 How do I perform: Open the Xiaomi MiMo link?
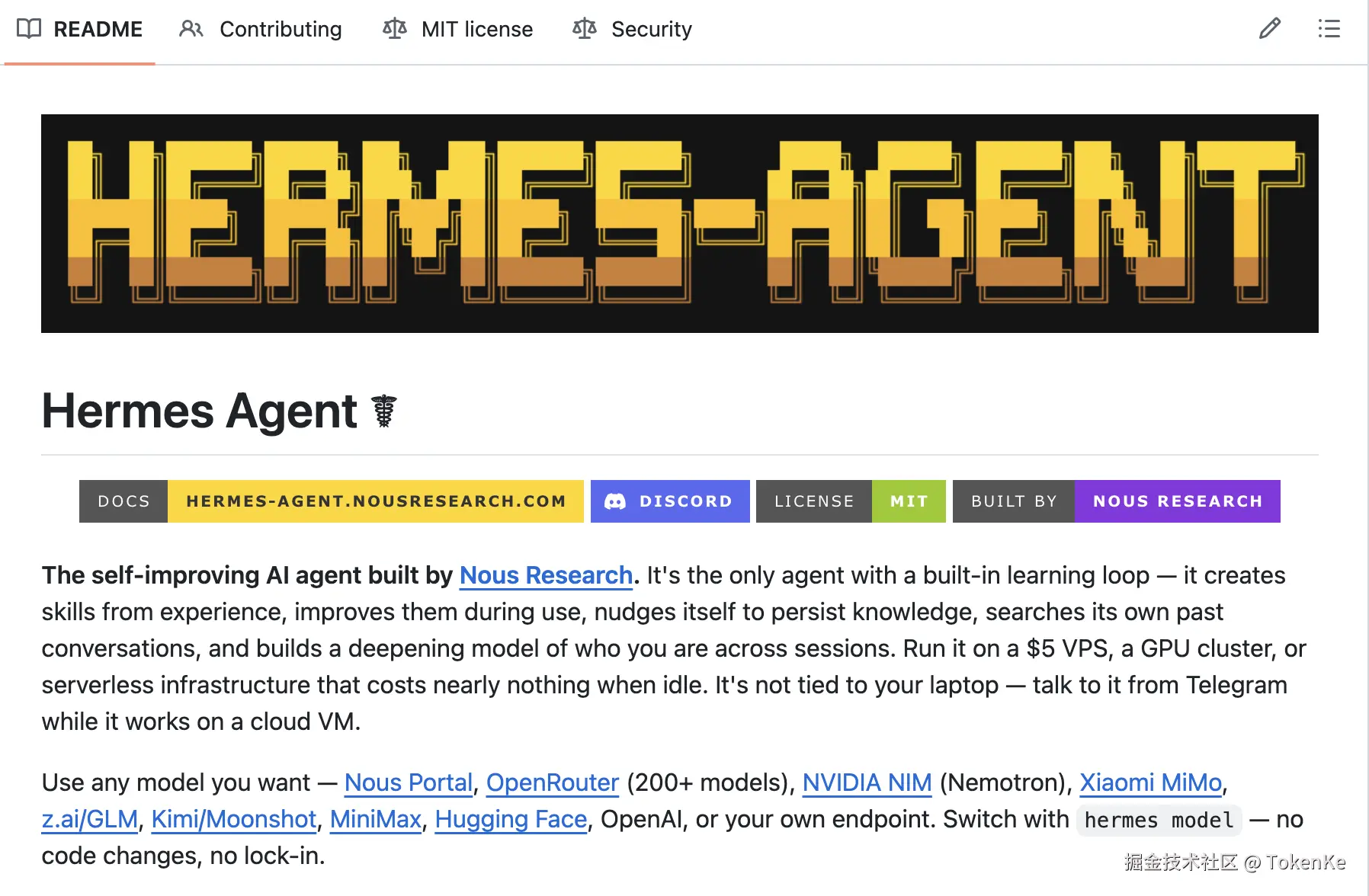tap(1151, 782)
